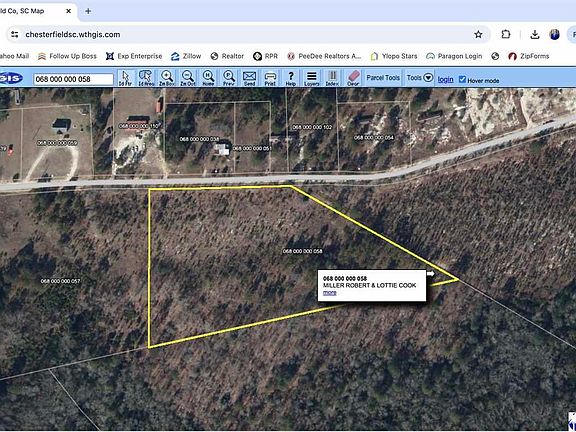Open the Parcel Tools menu
This screenshot has height=432, width=576.
(383, 78)
